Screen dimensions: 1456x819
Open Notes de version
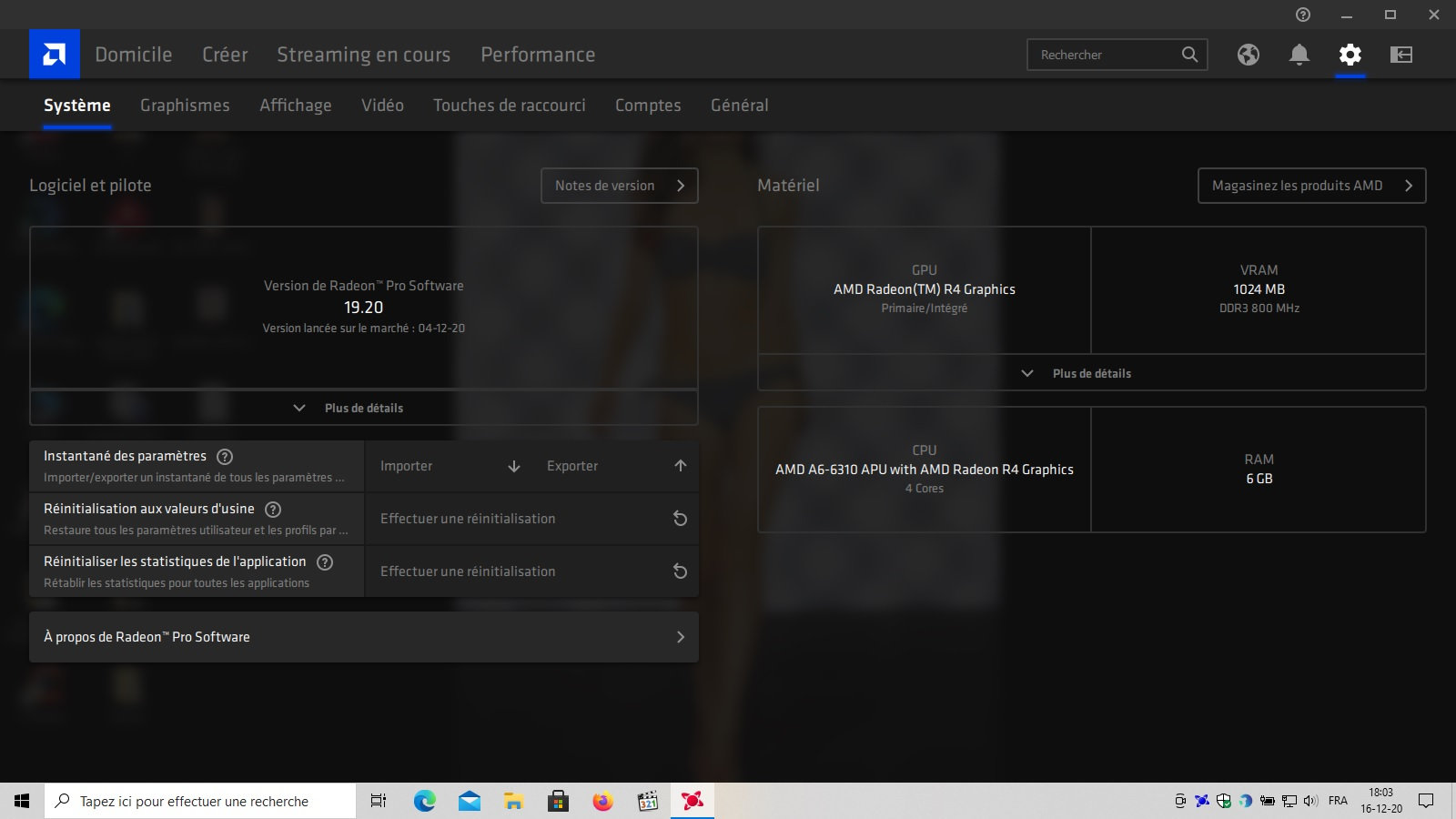pyautogui.click(x=620, y=186)
